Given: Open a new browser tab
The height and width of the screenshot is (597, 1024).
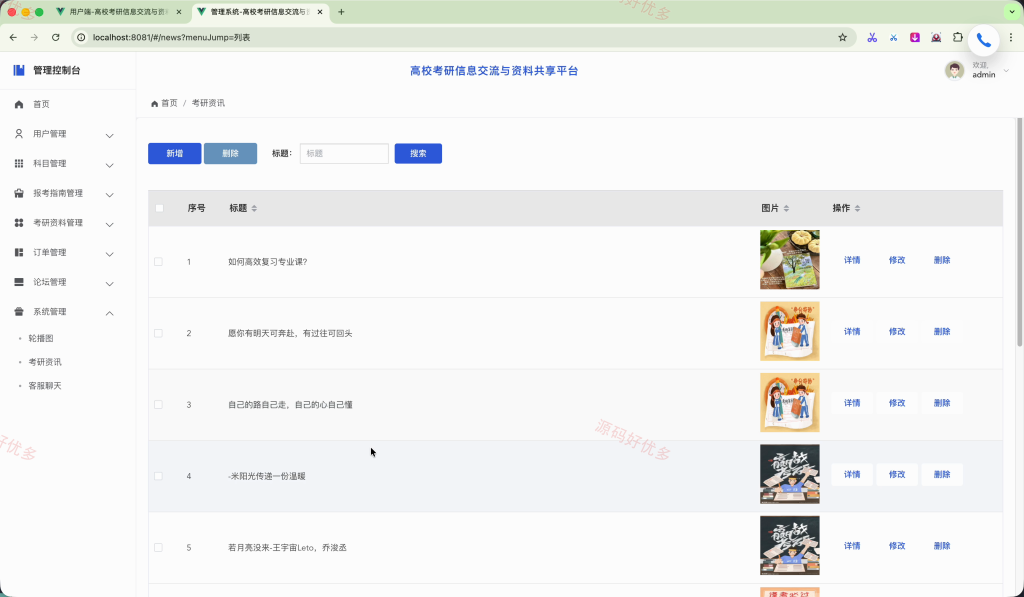Looking at the screenshot, I should pyautogui.click(x=341, y=12).
